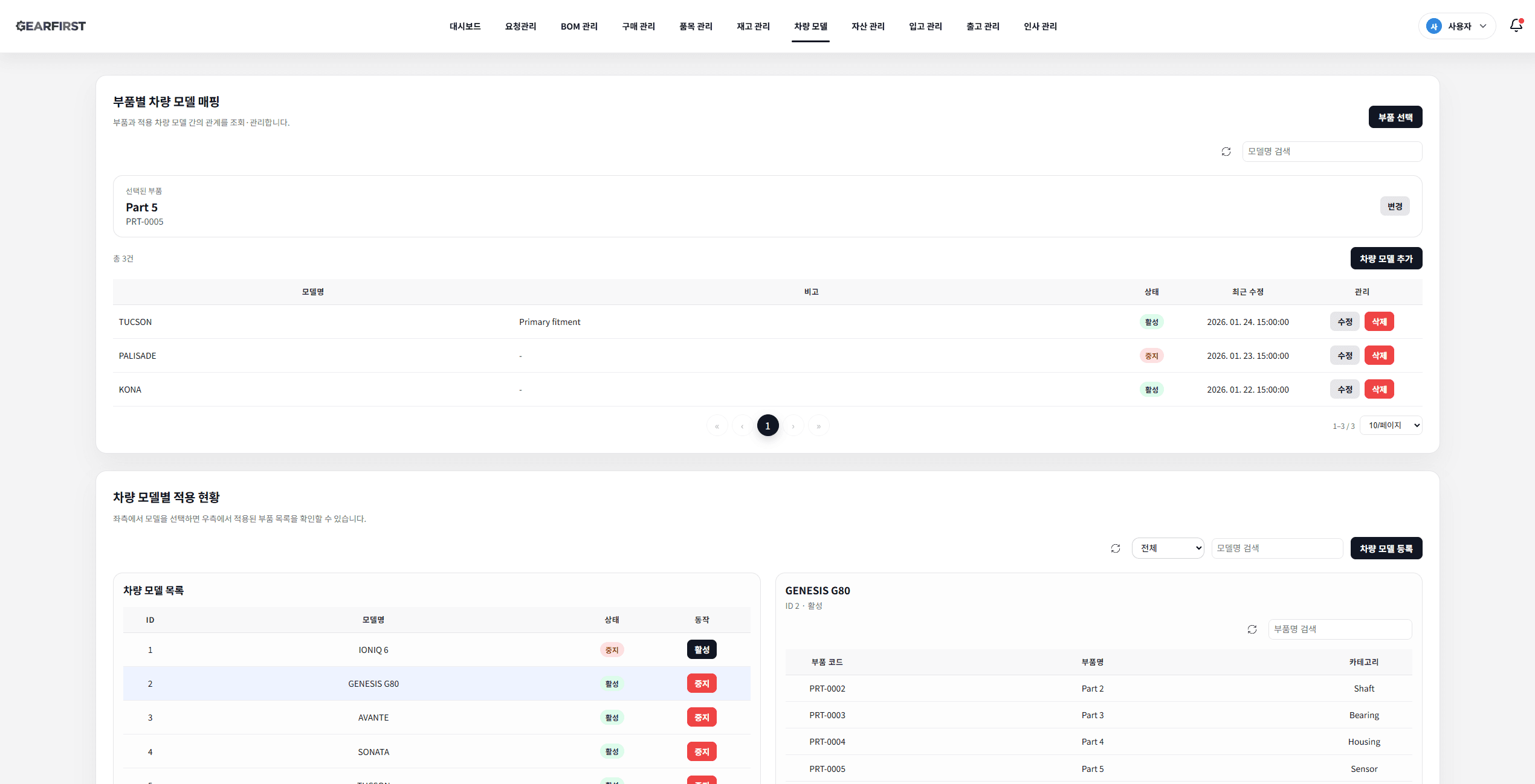
Task: Delete the PALISADE mapping row
Action: [x=1378, y=356]
